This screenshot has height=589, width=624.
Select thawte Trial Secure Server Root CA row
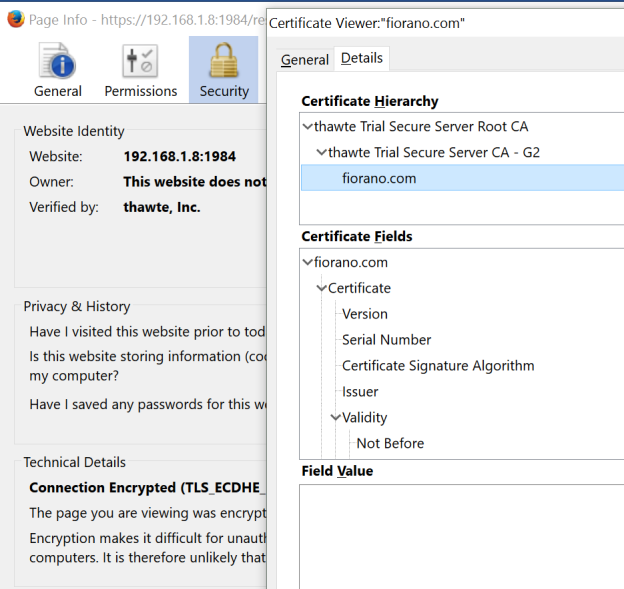click(x=462, y=127)
